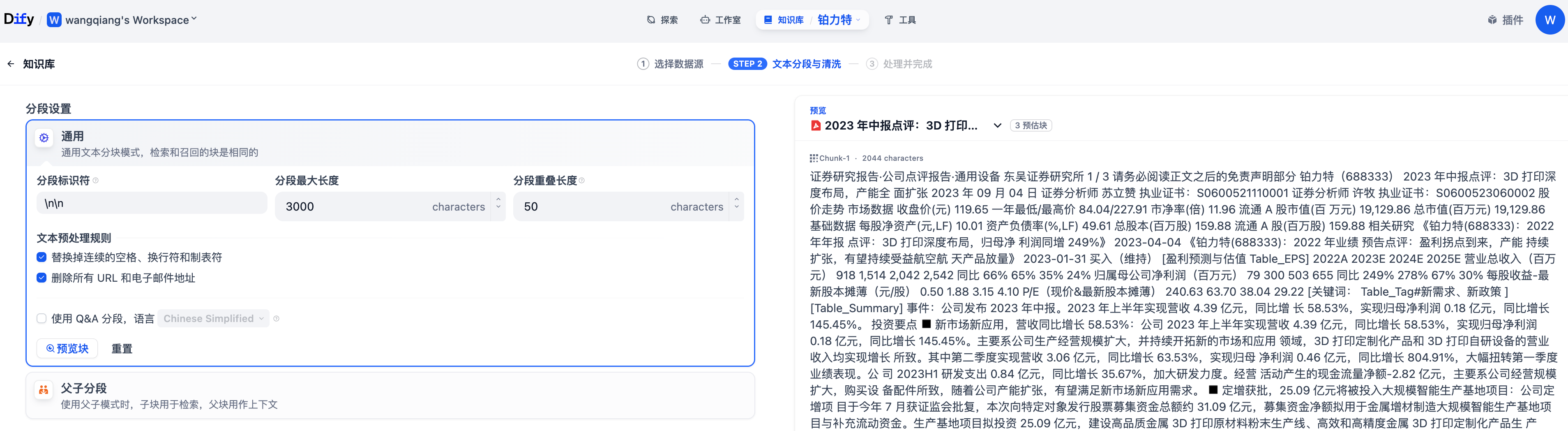Select the 父子分段 mode icon
1568x431 pixels.
44,389
